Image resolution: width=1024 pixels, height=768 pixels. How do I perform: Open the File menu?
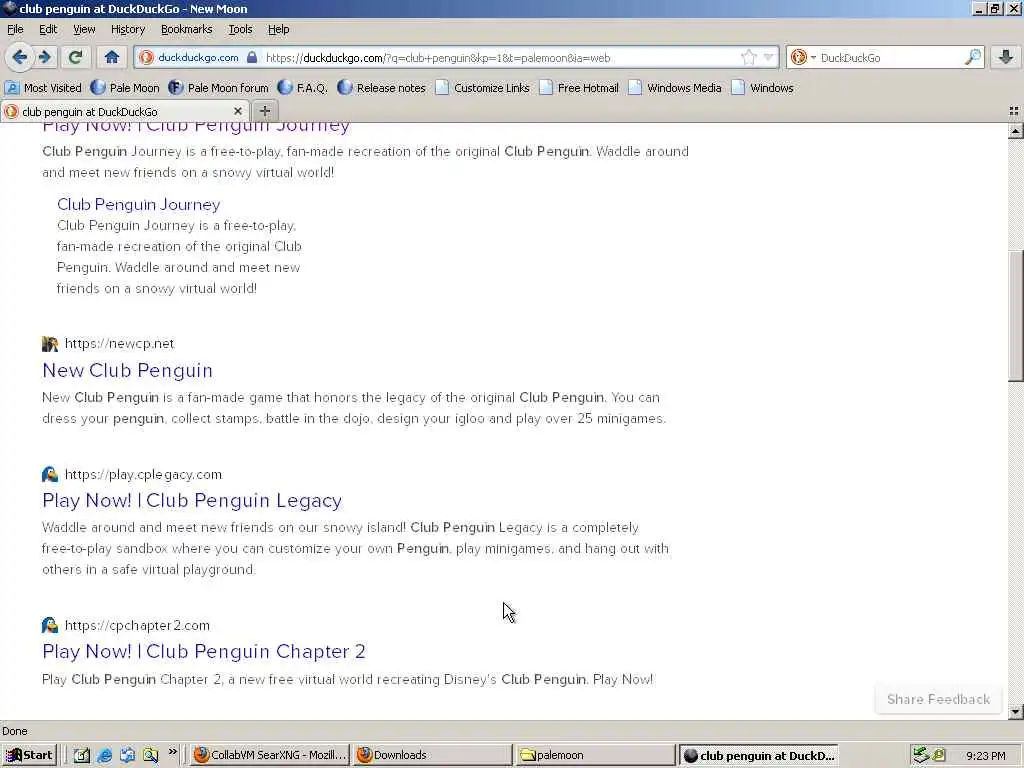[x=15, y=29]
